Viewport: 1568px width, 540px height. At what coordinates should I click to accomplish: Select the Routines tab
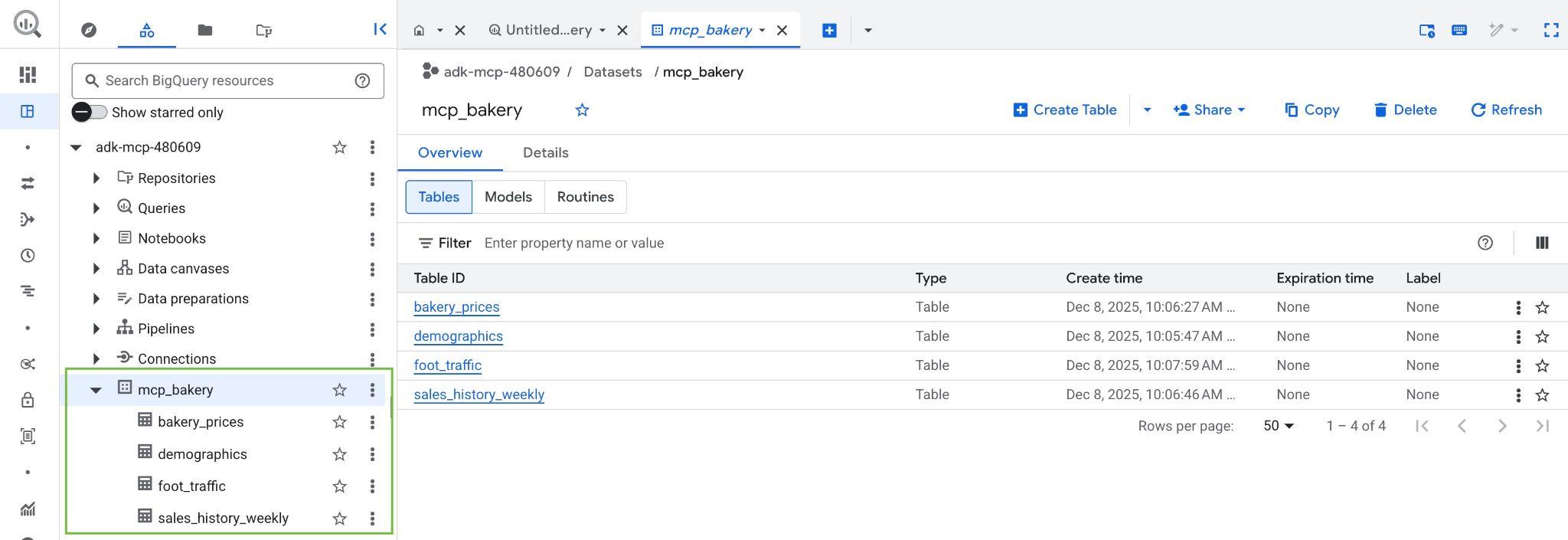click(x=585, y=197)
